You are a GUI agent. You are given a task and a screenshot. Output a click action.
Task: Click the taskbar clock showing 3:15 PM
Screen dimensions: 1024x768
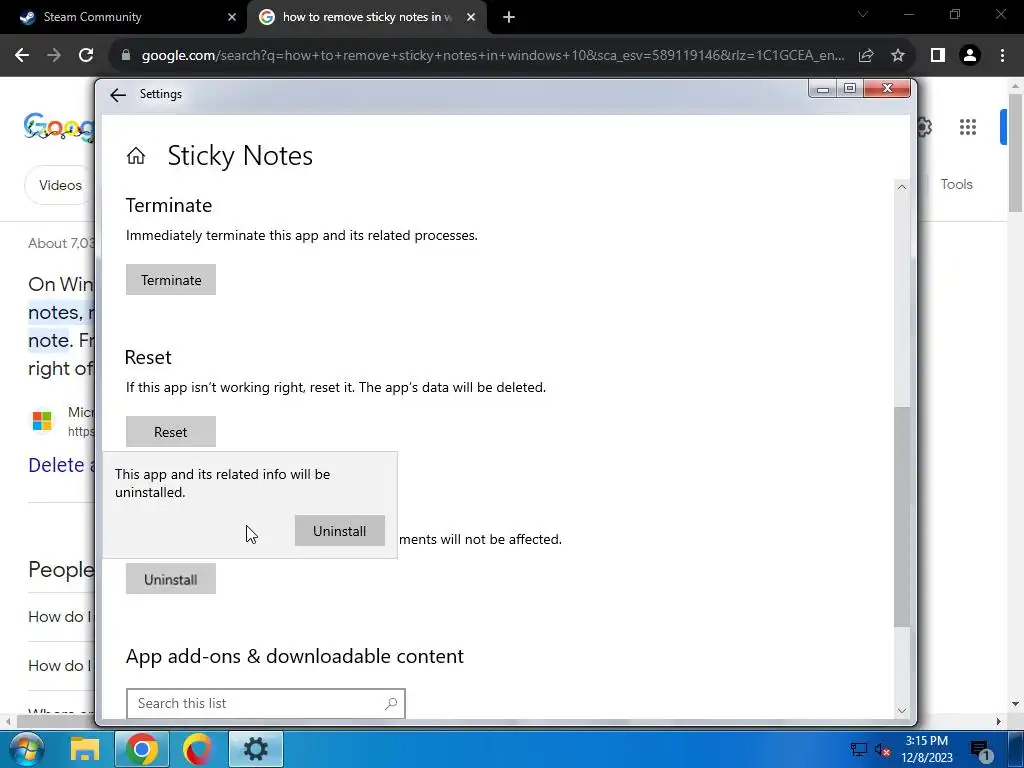coord(927,749)
